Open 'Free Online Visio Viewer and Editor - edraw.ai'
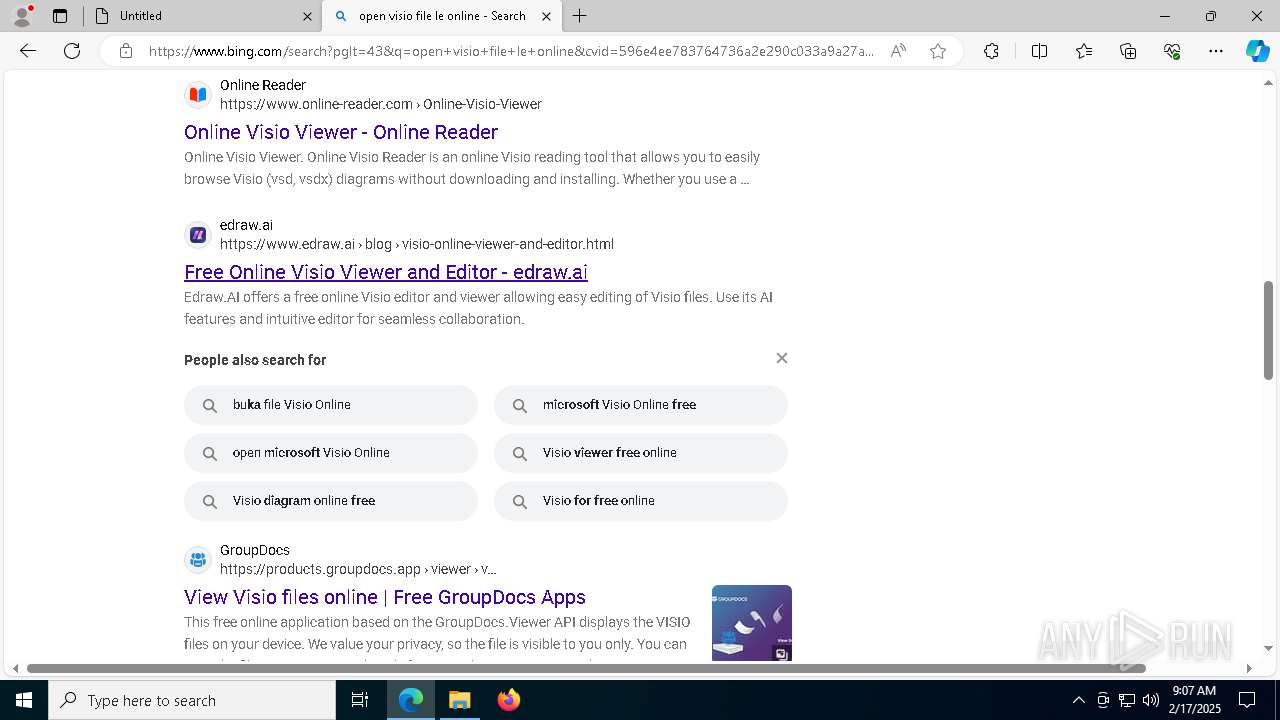Screen dimensions: 1280x720 (x=386, y=272)
